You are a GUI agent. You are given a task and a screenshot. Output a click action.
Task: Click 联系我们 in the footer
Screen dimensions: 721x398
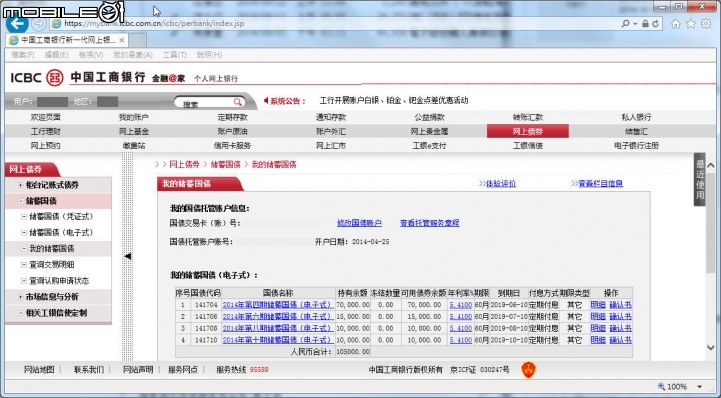tap(89, 370)
